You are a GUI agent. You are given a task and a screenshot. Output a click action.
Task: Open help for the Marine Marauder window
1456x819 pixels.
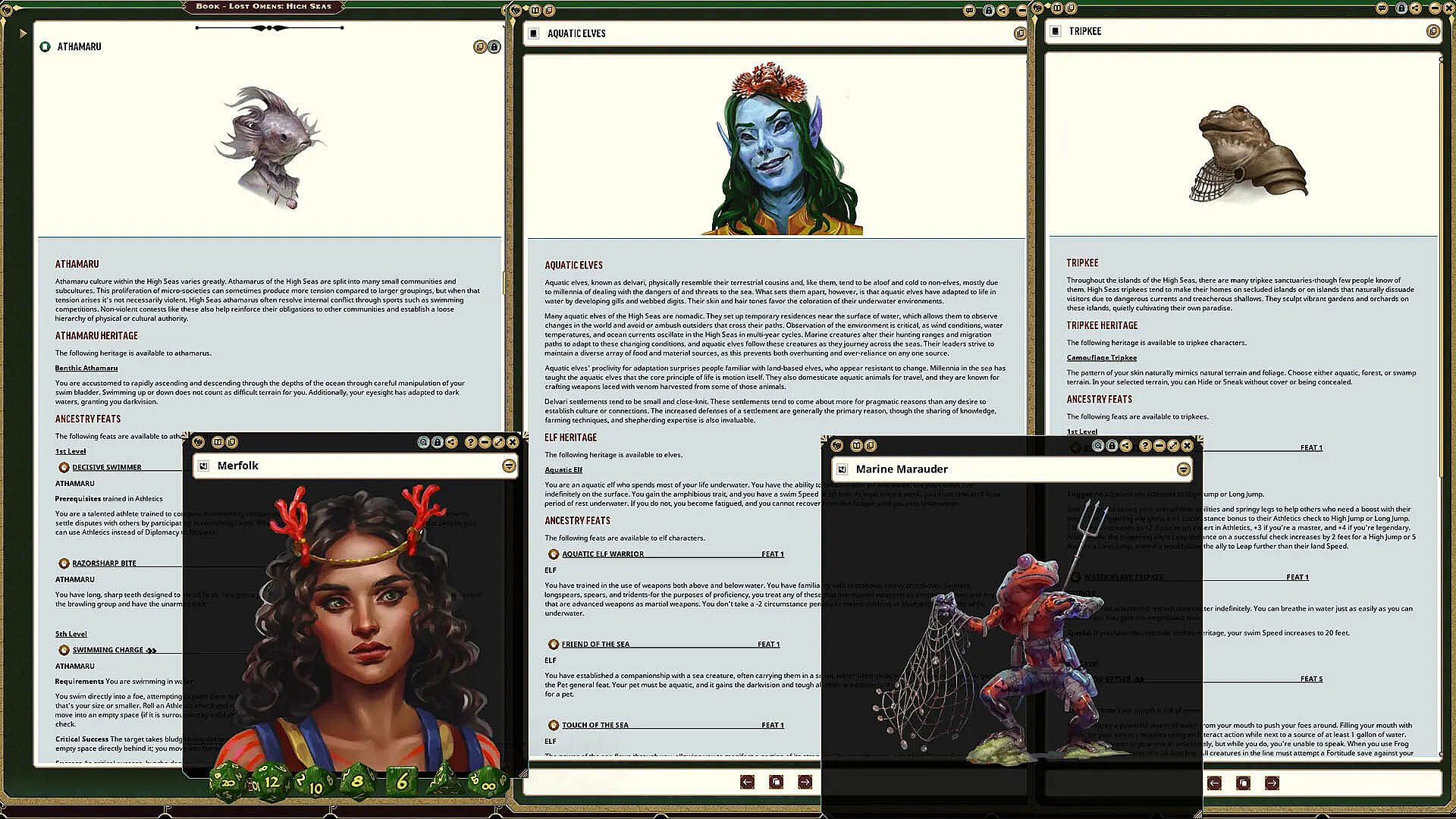(1145, 446)
